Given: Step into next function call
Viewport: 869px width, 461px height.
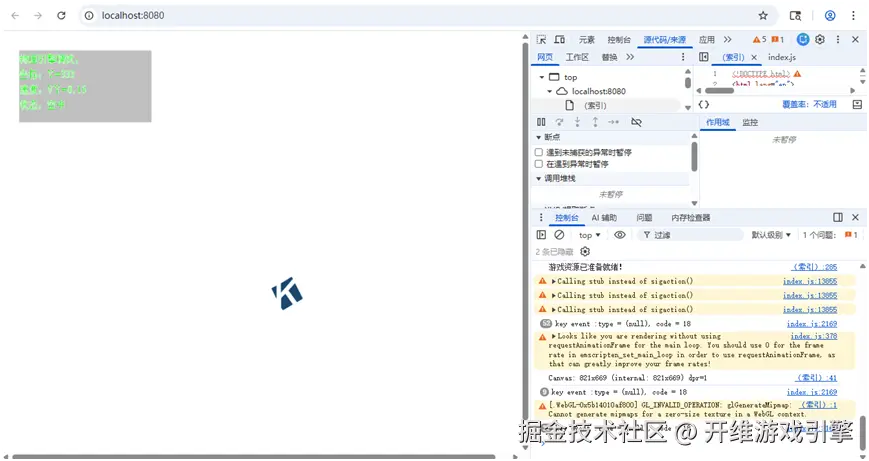Looking at the screenshot, I should pos(577,122).
